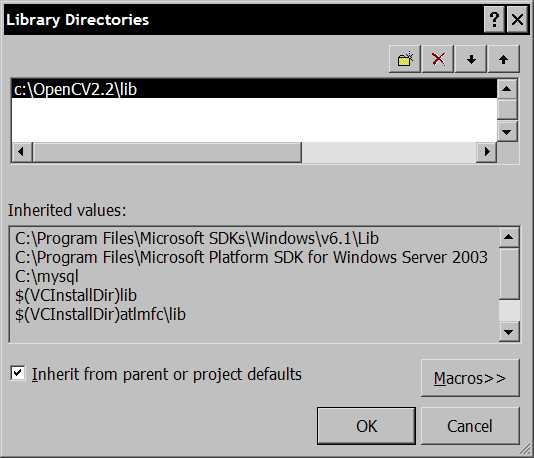This screenshot has width=534, height=458.
Task: Select the c:\OpenCV2.2\lib entry
Action: click(x=254, y=89)
